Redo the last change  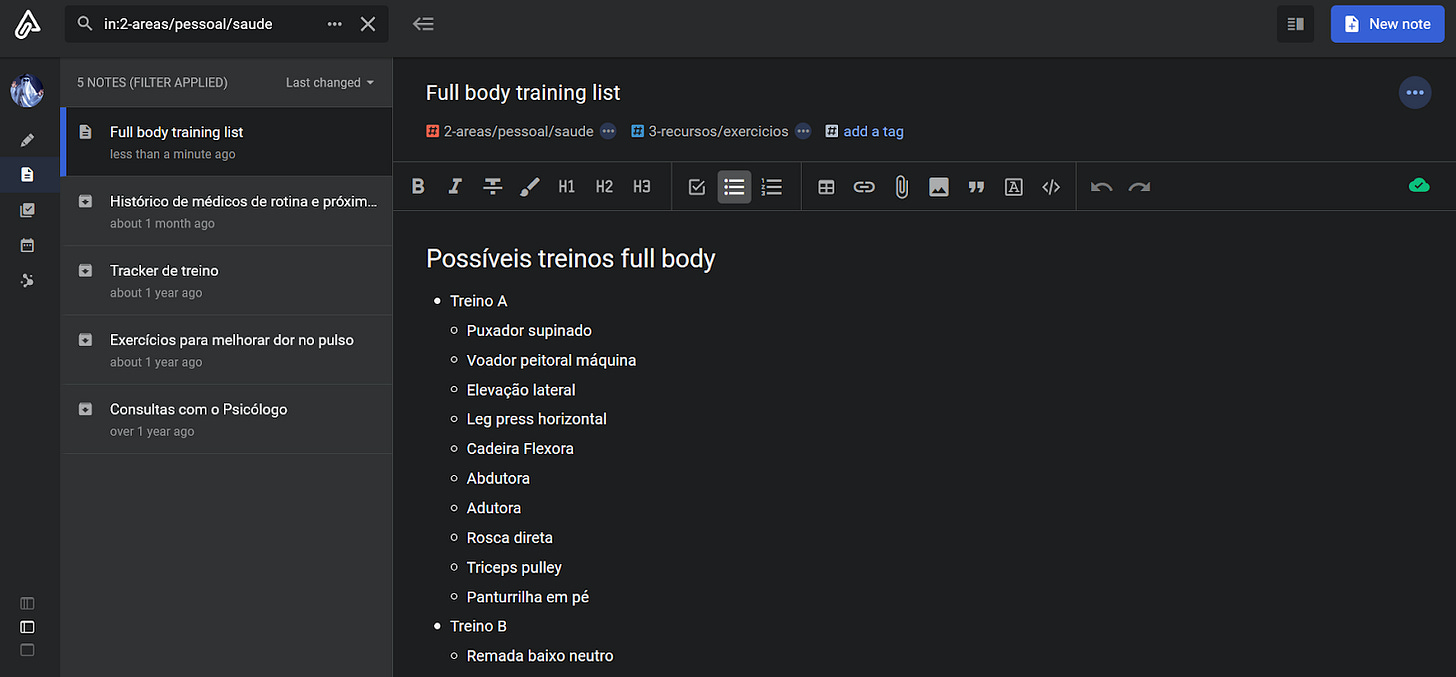[x=1139, y=186]
